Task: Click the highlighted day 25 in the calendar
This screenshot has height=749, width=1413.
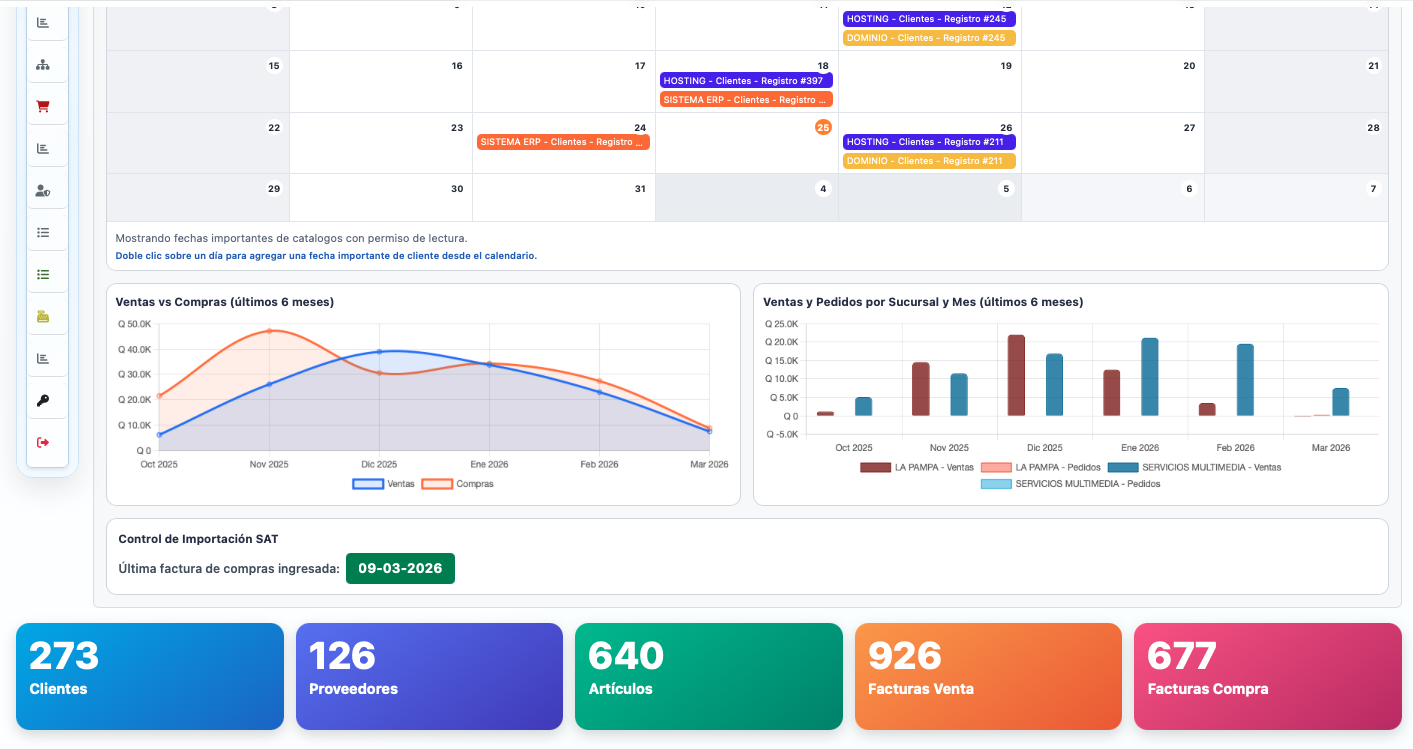Action: click(824, 127)
